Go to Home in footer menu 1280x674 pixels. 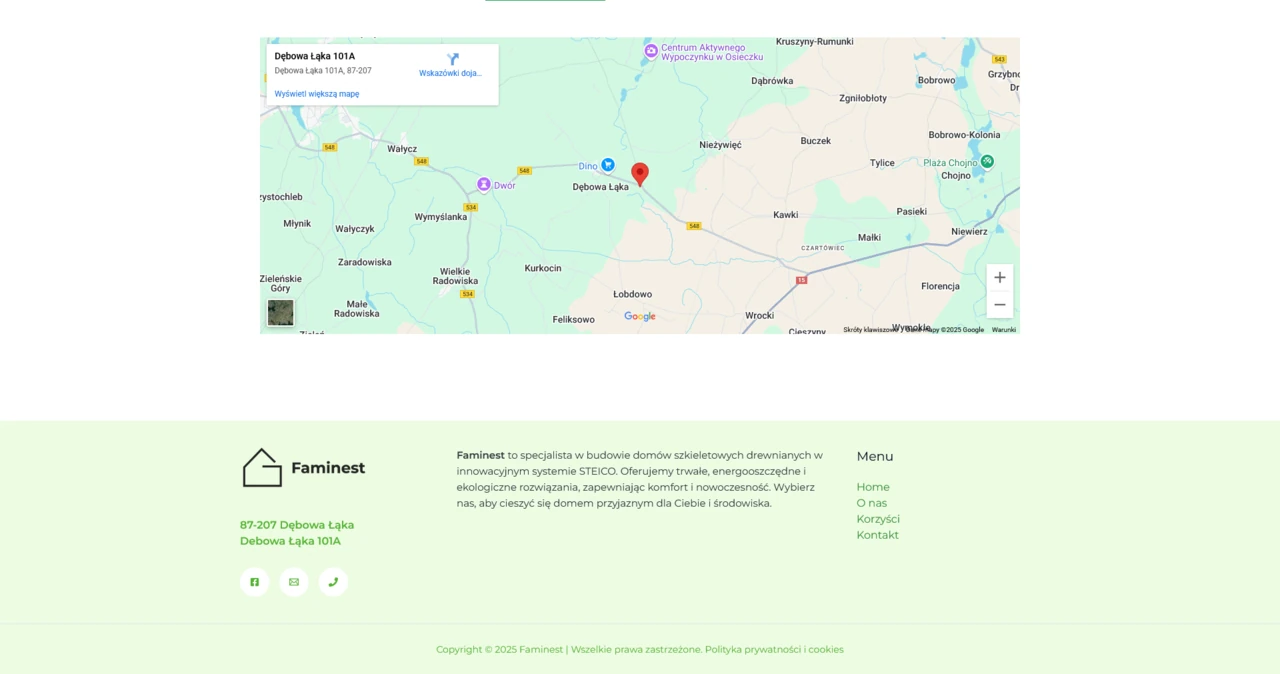[x=873, y=487]
